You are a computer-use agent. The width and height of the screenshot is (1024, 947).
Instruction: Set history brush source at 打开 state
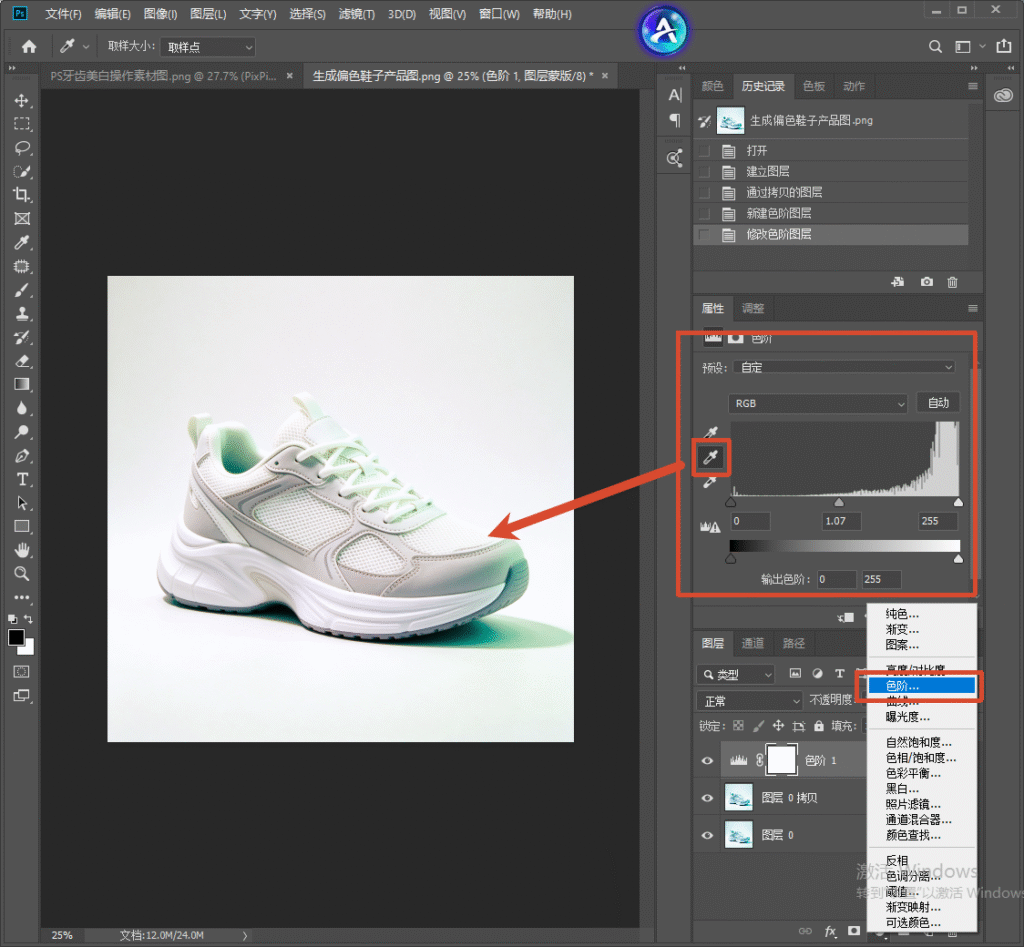click(704, 151)
